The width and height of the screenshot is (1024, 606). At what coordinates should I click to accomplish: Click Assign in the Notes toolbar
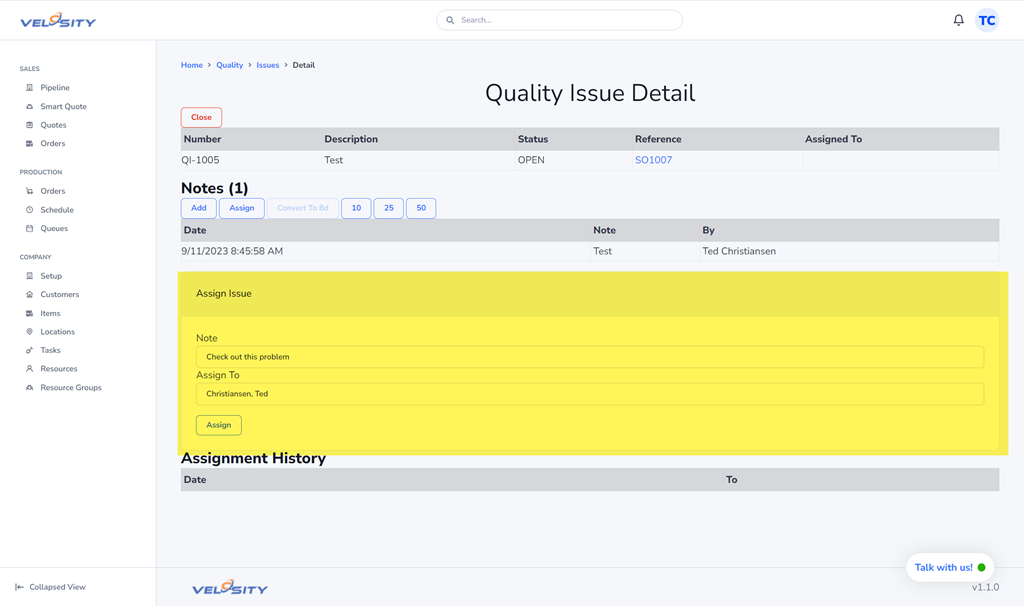[x=242, y=208]
